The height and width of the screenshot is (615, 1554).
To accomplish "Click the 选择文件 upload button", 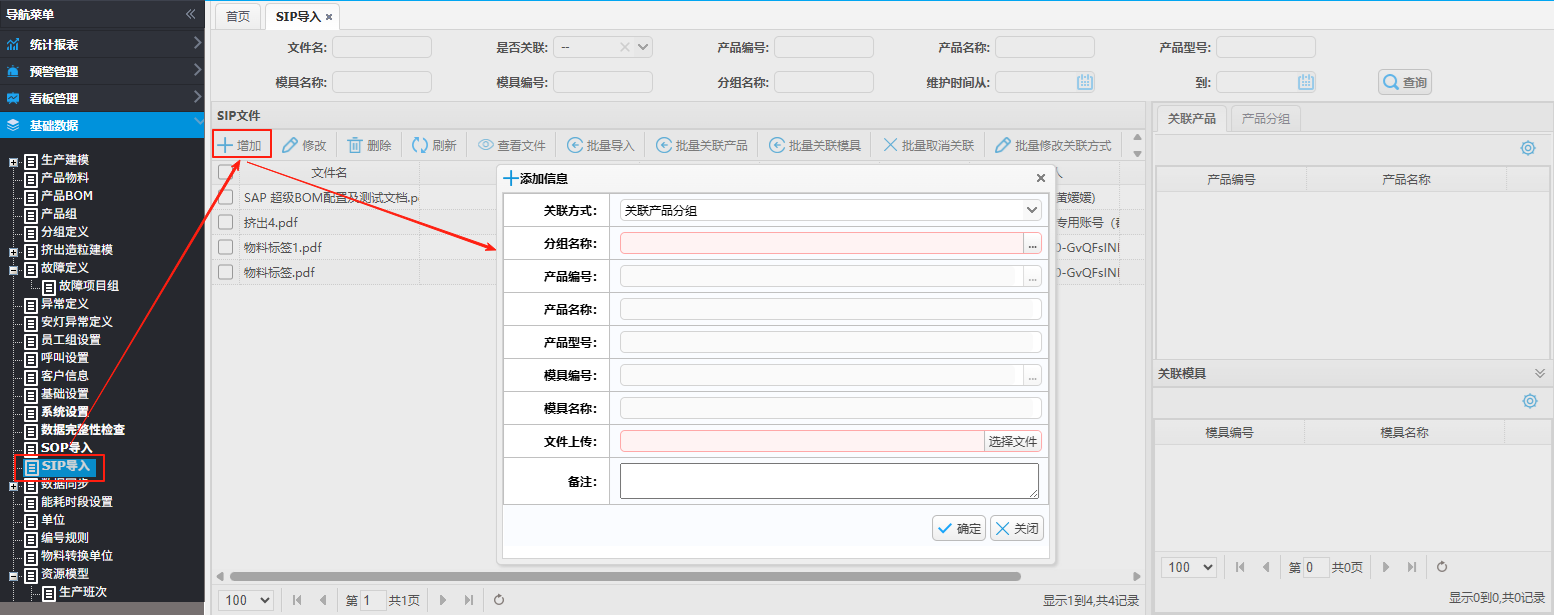I will (x=1012, y=441).
